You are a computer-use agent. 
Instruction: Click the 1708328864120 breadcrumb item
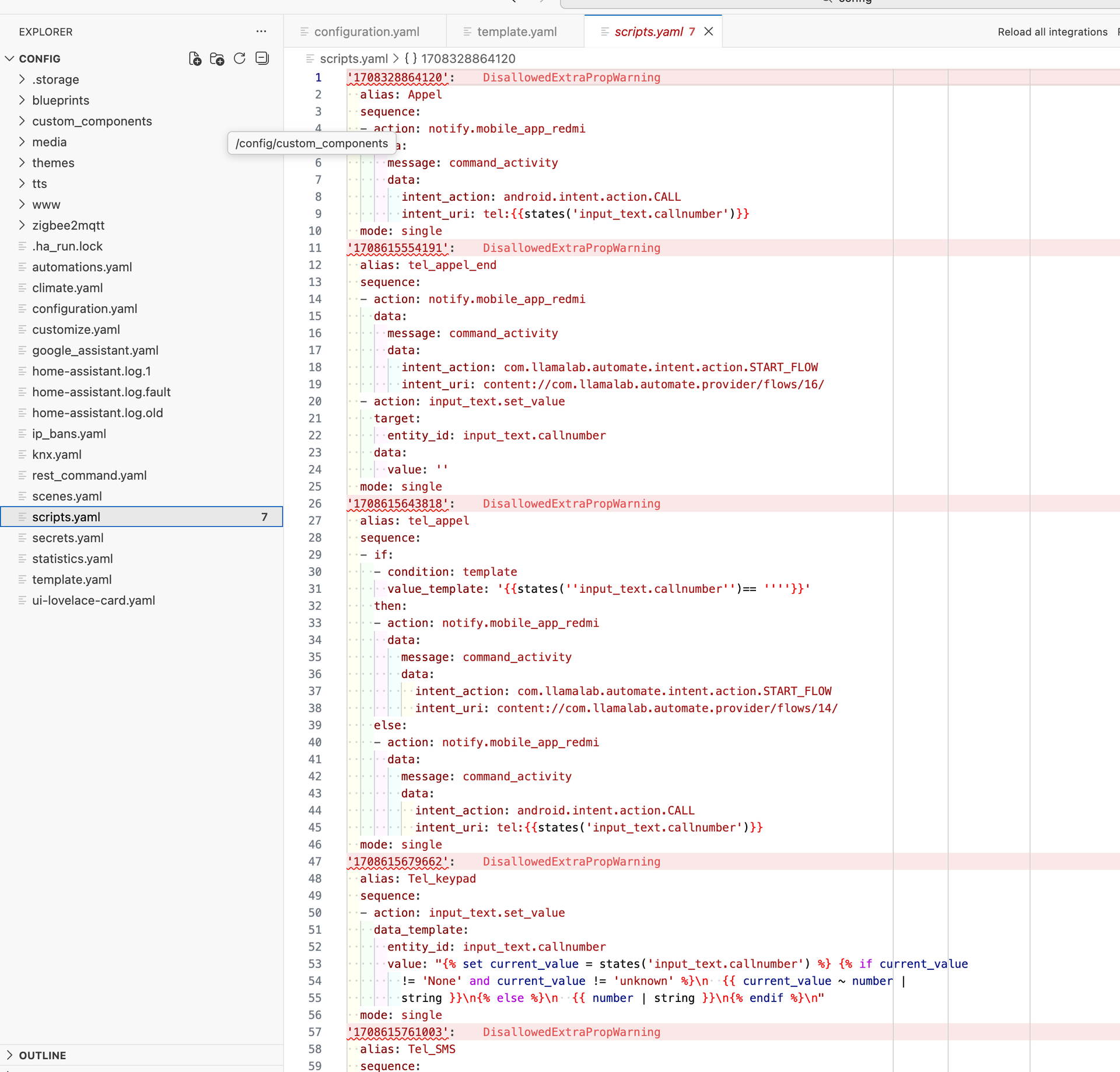point(468,59)
